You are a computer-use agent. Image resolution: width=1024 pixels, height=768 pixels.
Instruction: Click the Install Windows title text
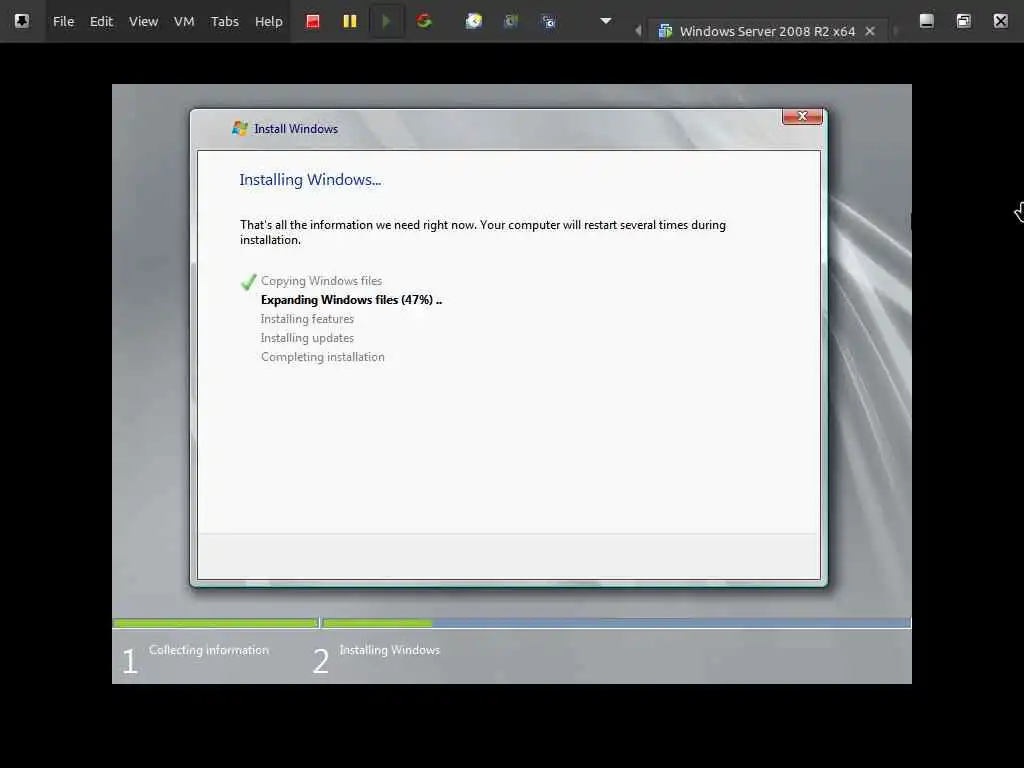coord(296,129)
